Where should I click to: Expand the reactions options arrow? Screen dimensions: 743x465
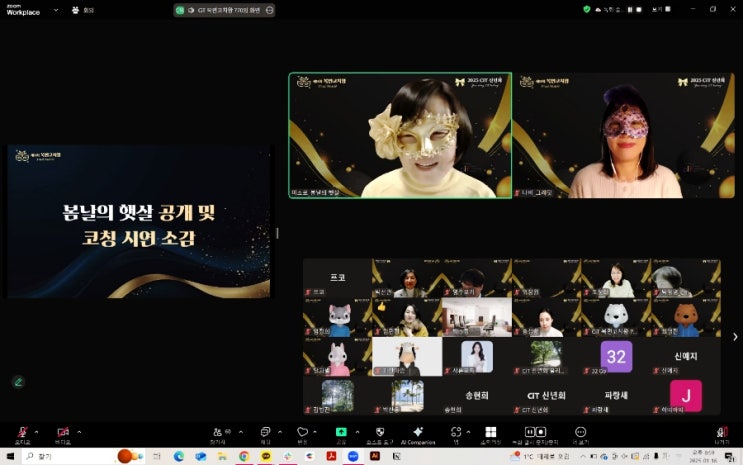(315, 432)
